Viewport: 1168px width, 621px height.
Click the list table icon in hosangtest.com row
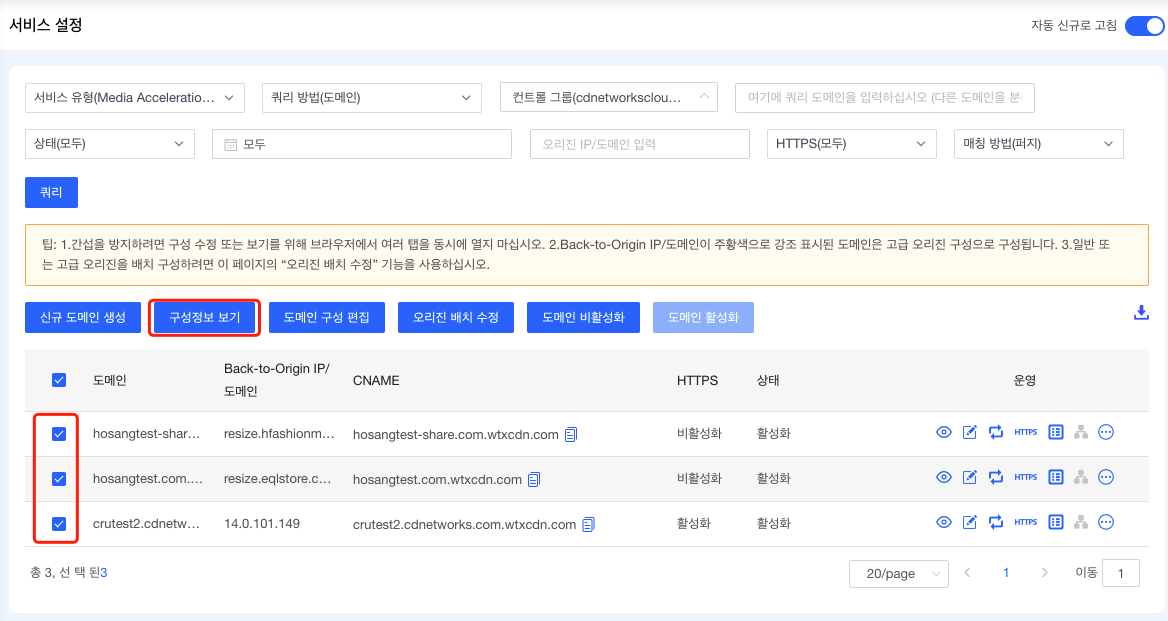point(1055,478)
